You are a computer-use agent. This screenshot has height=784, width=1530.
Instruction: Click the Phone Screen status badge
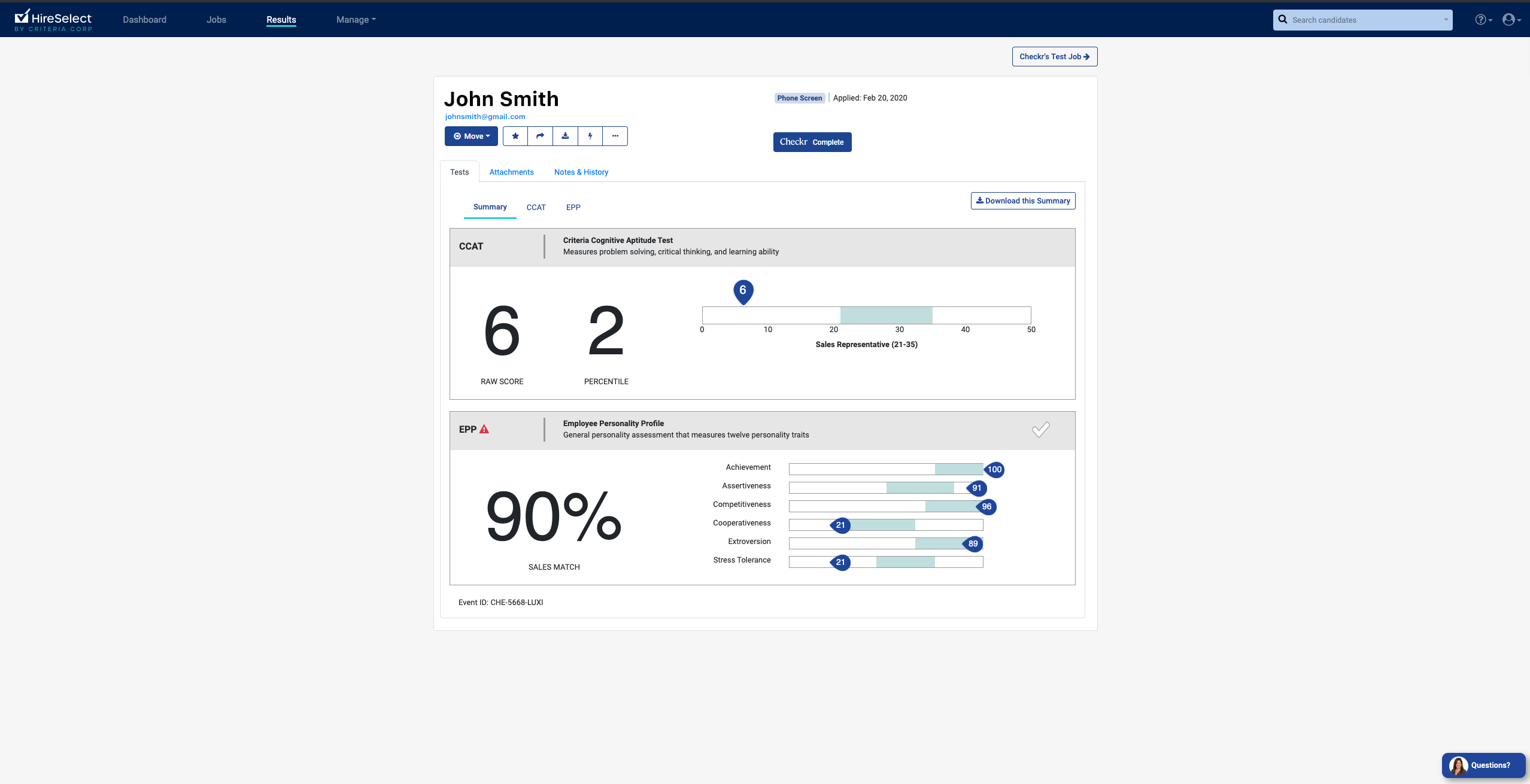pyautogui.click(x=799, y=98)
